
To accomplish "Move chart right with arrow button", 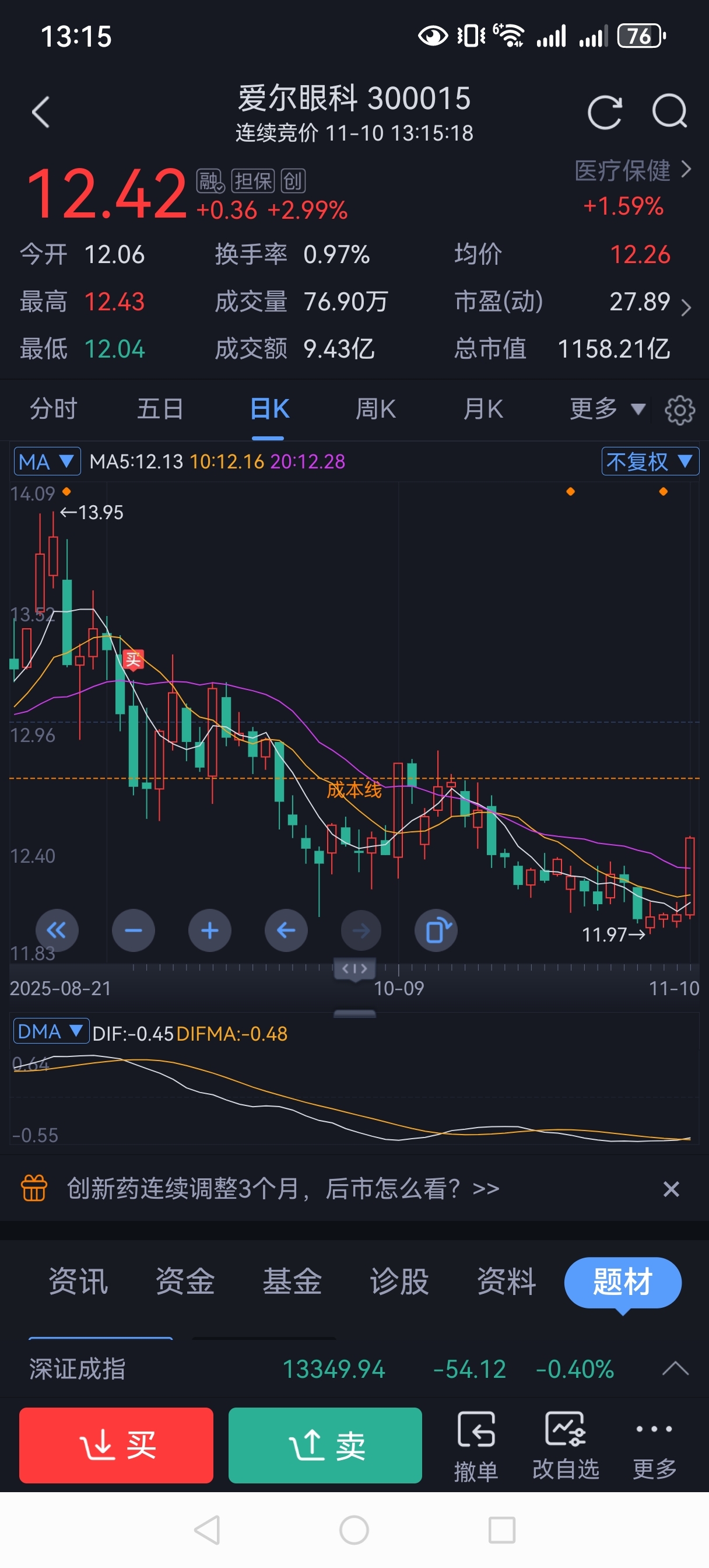I will click(361, 930).
